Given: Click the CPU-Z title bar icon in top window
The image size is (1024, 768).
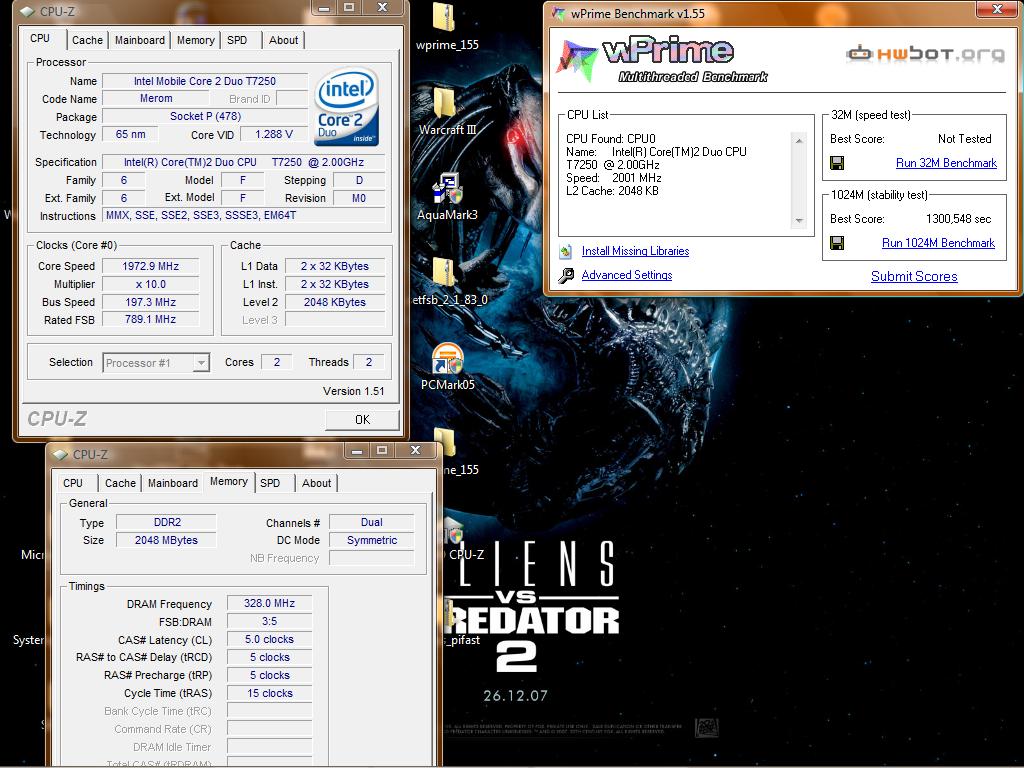Looking at the screenshot, I should click(27, 11).
